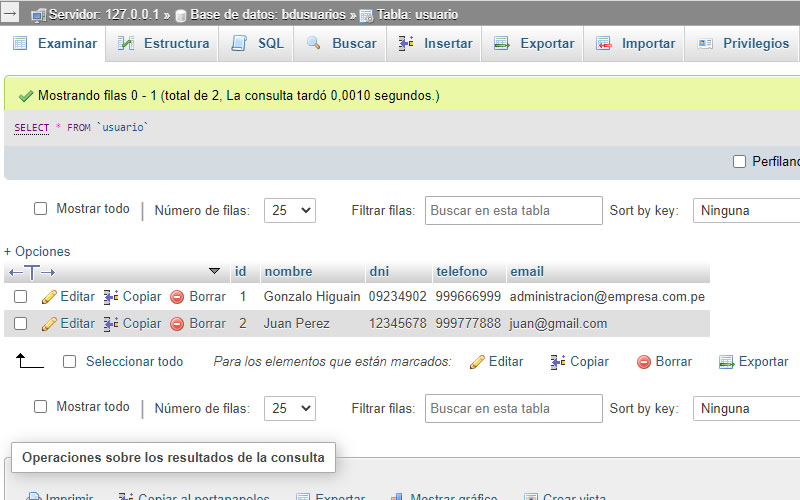Click Borrar text for Gonzalo Higuain row
This screenshot has height=500, width=800.
(x=207, y=296)
